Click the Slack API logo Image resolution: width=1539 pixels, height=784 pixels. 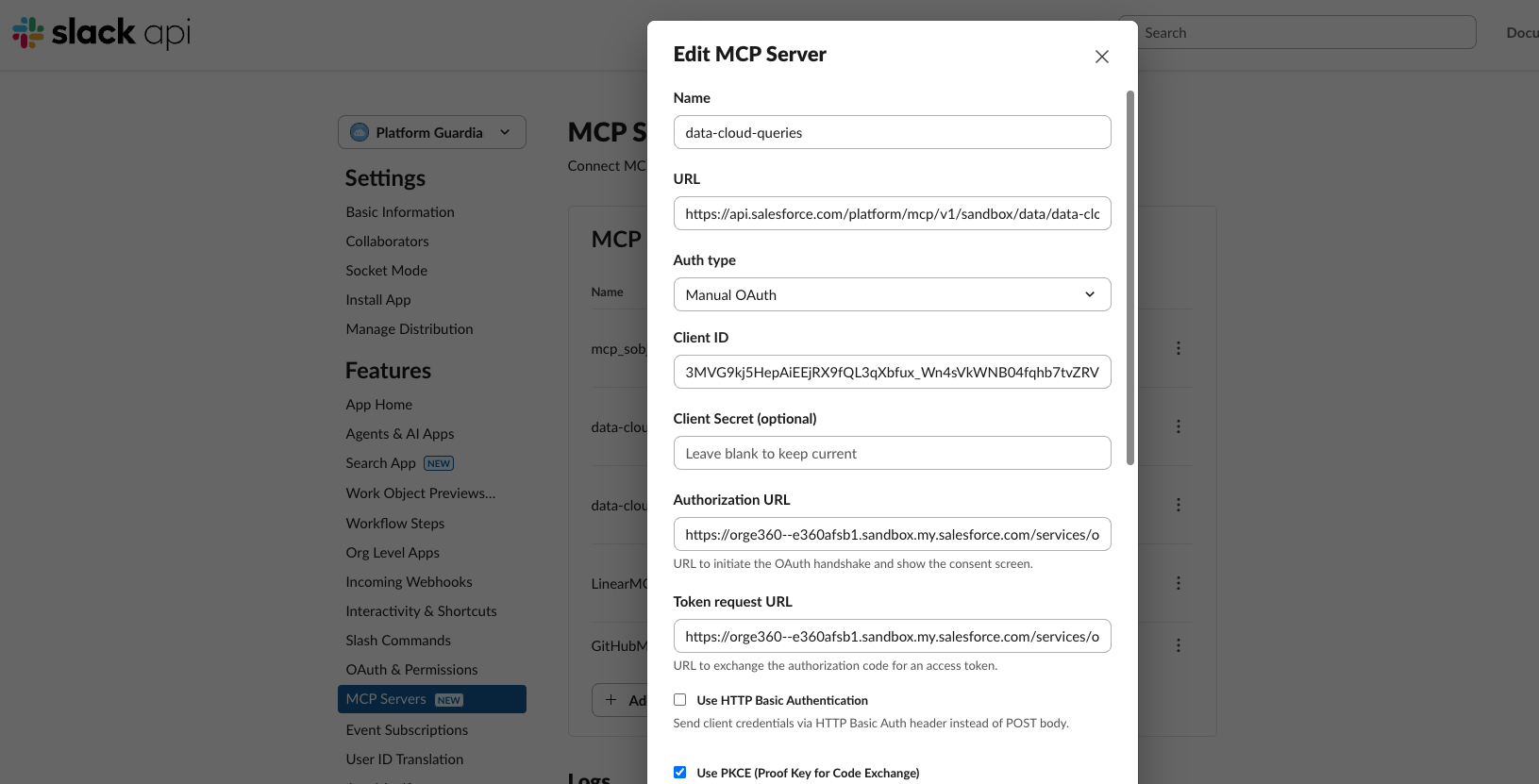(x=101, y=33)
